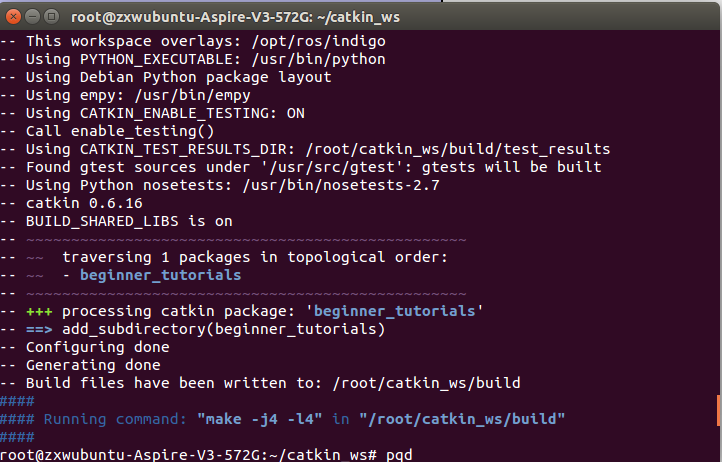The image size is (722, 462).
Task: Click the blue ==> arrow marker
Action: click(39, 329)
